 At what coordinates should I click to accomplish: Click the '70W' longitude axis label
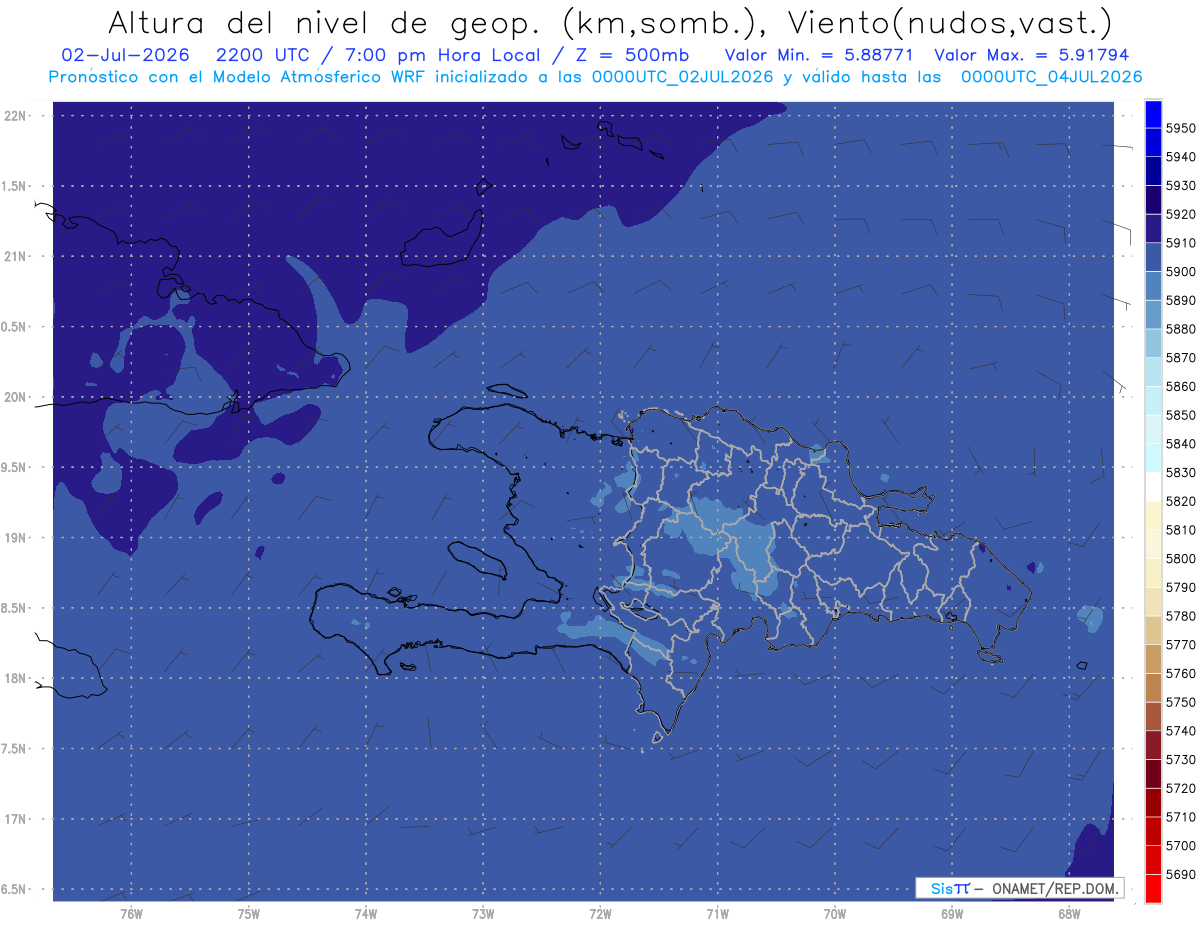[835, 913]
